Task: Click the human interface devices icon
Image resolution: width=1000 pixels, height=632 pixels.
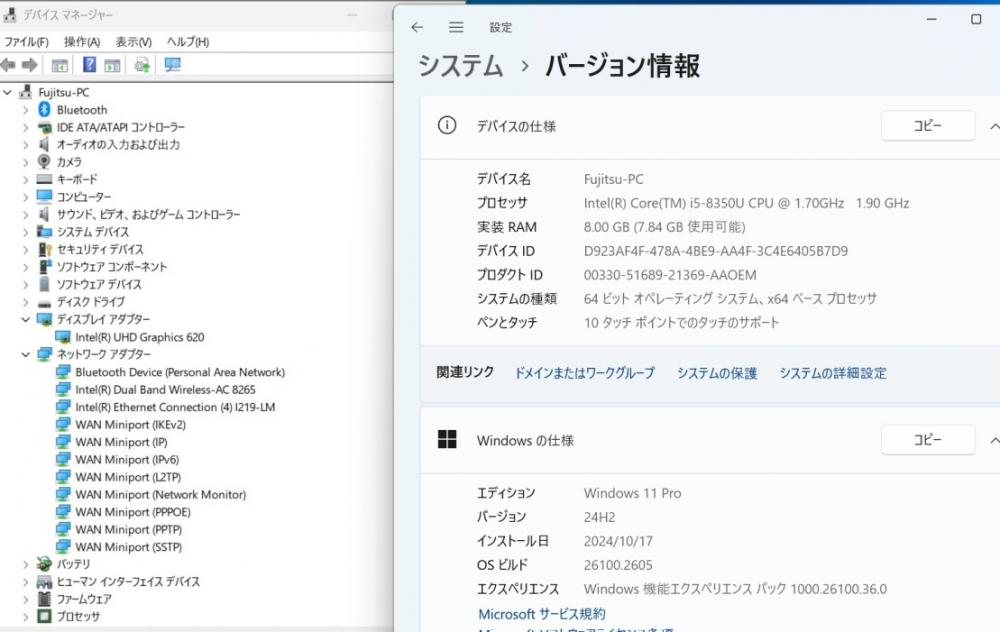Action: (44, 582)
